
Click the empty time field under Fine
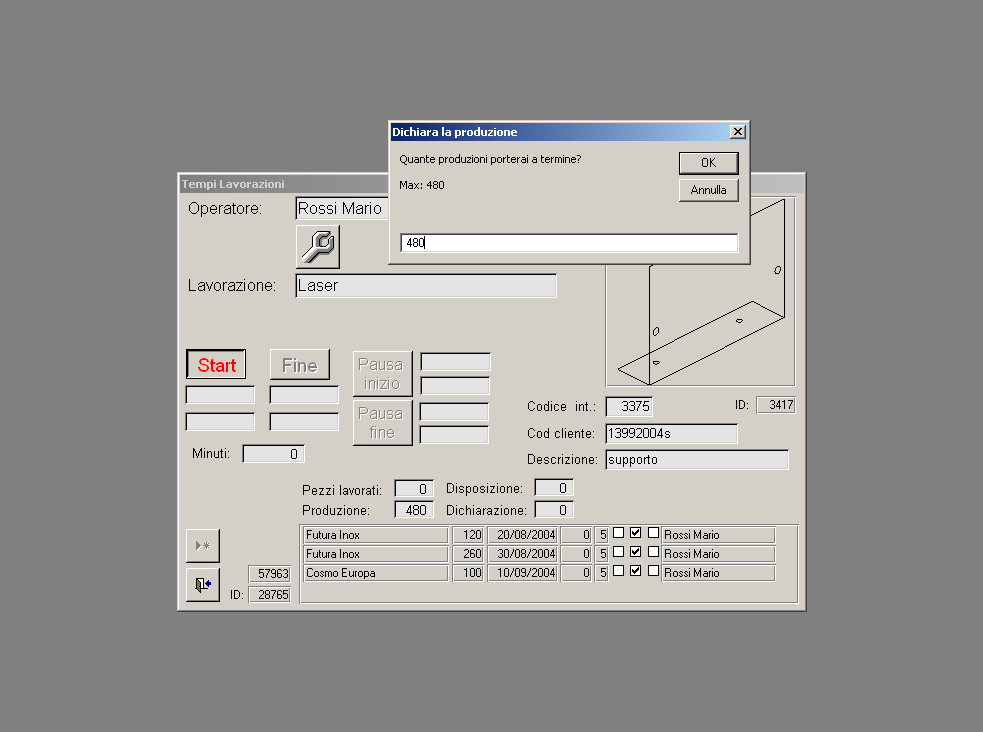304,395
